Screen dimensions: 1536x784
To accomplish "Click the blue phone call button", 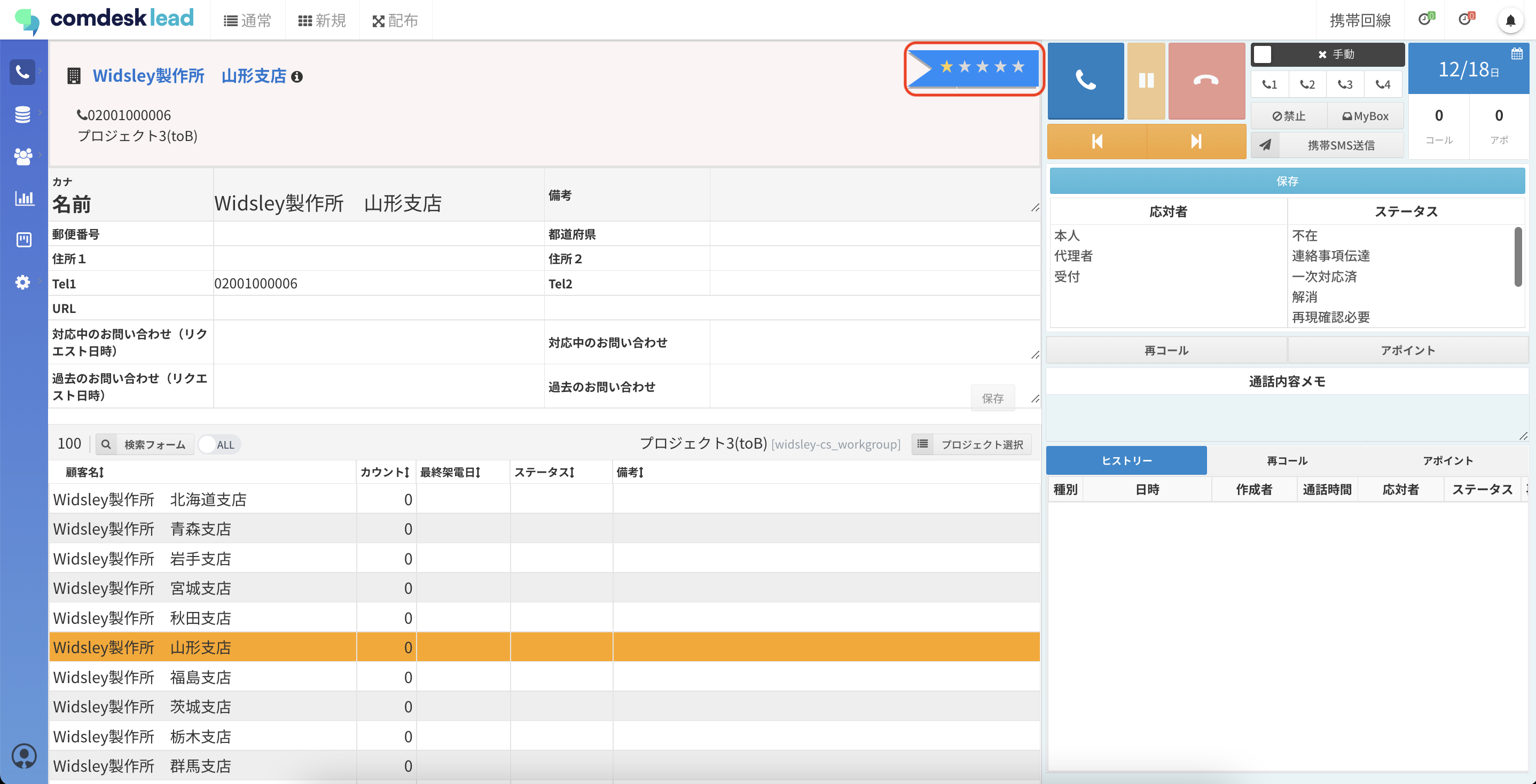I will (x=1085, y=81).
